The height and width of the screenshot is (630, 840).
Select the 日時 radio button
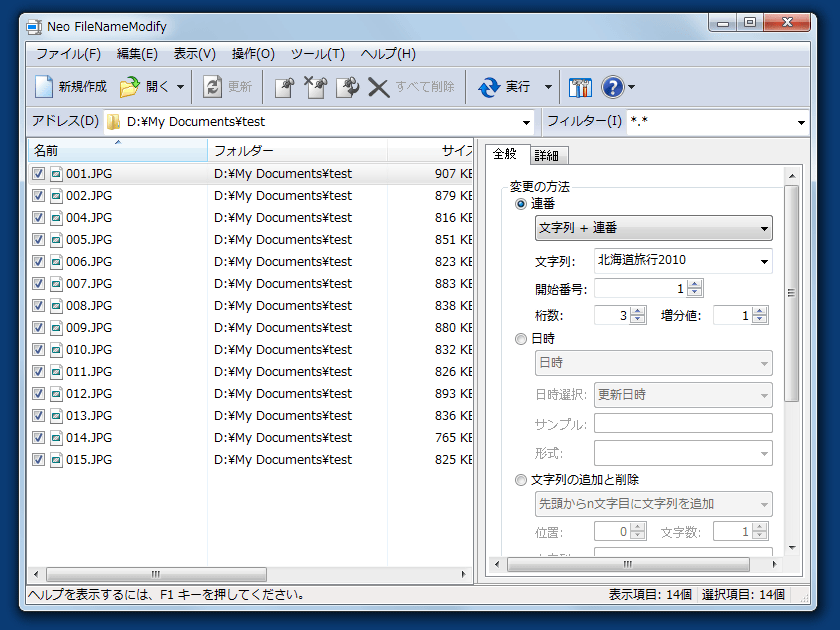click(521, 339)
